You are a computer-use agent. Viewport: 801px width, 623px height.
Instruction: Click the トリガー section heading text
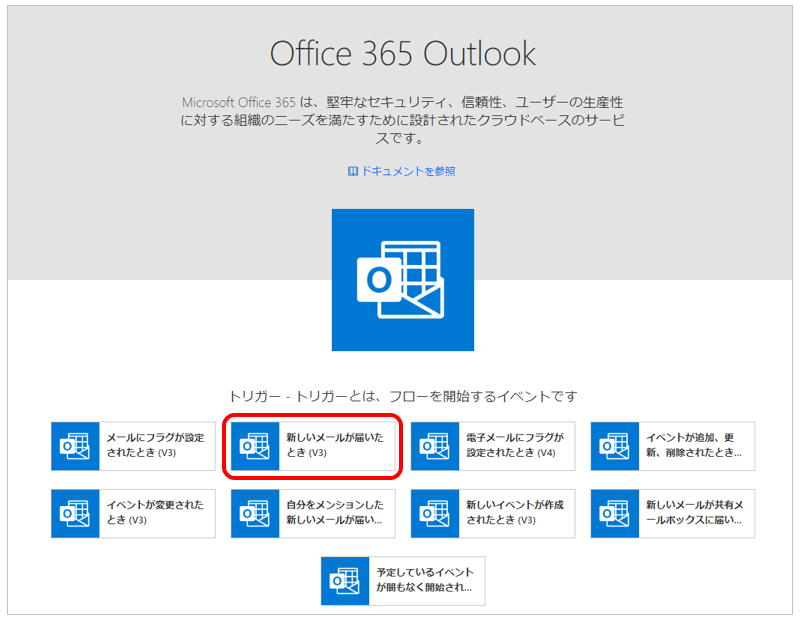point(403,396)
